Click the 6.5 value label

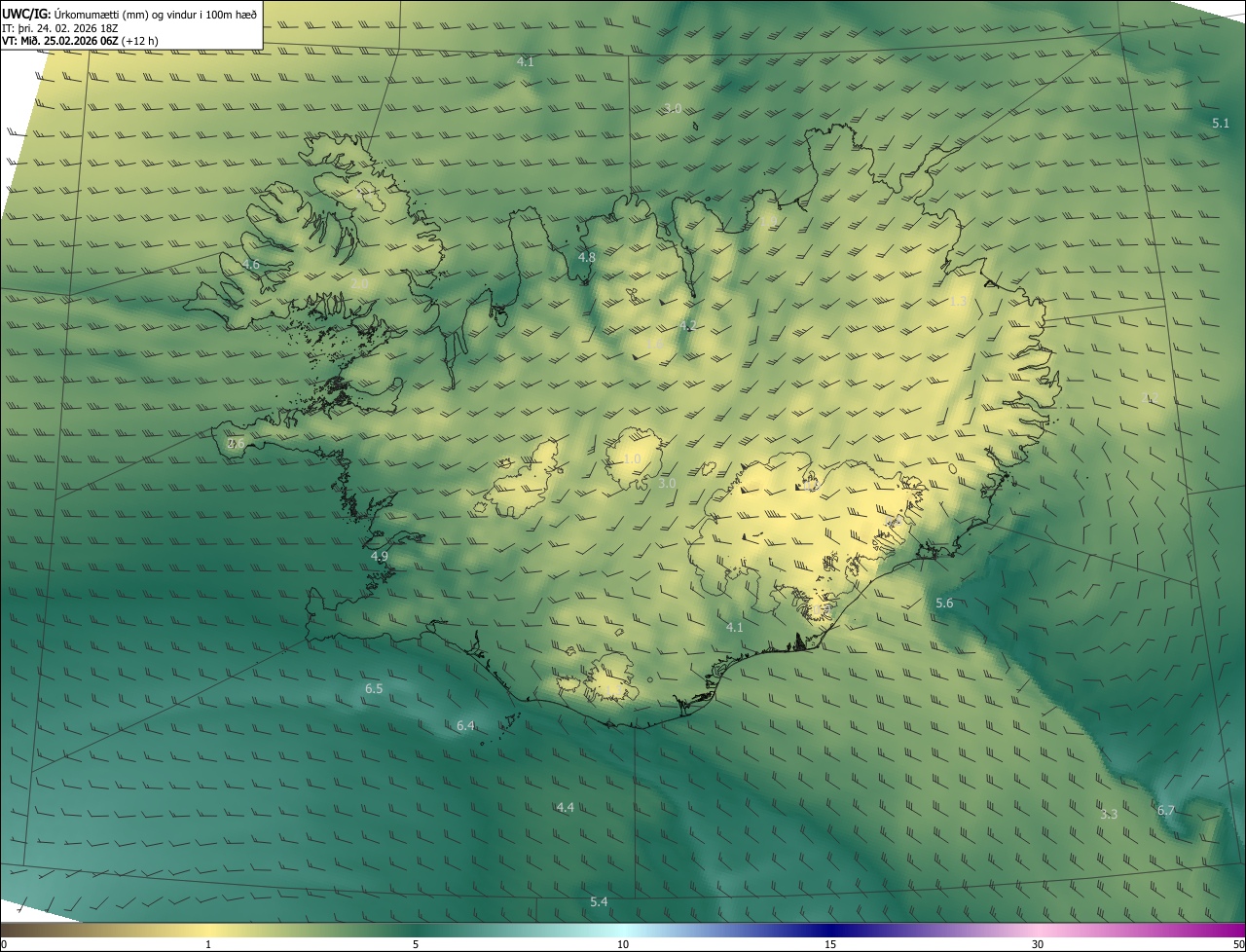tap(374, 689)
